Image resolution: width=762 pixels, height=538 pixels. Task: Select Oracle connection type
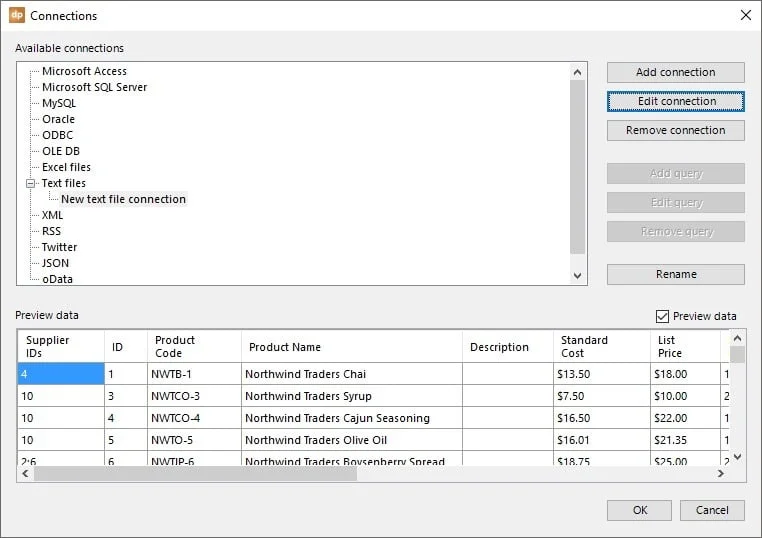[x=58, y=119]
